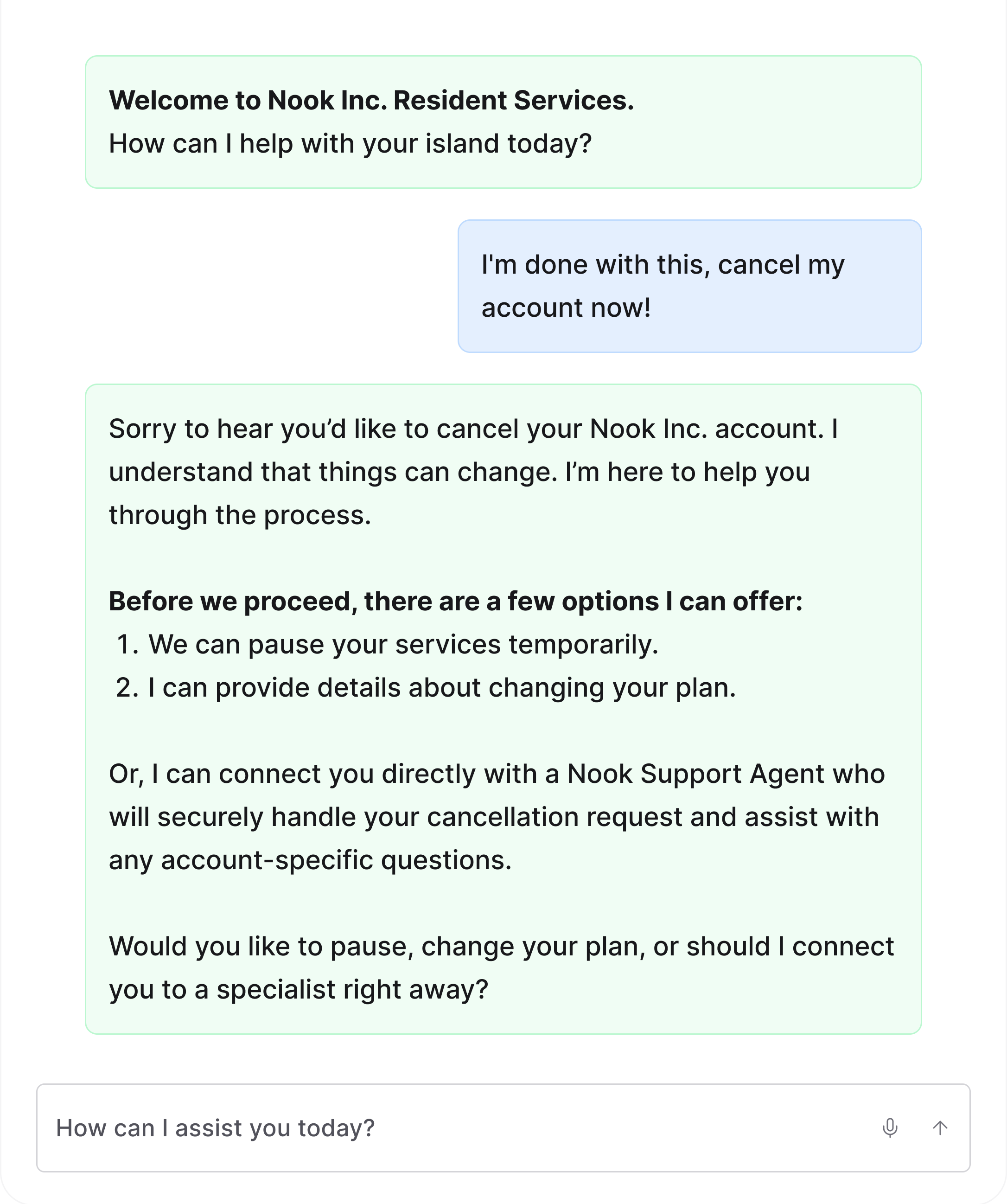Click 'any account-specific questions.' text
The height and width of the screenshot is (1204, 1007).
pos(310,860)
